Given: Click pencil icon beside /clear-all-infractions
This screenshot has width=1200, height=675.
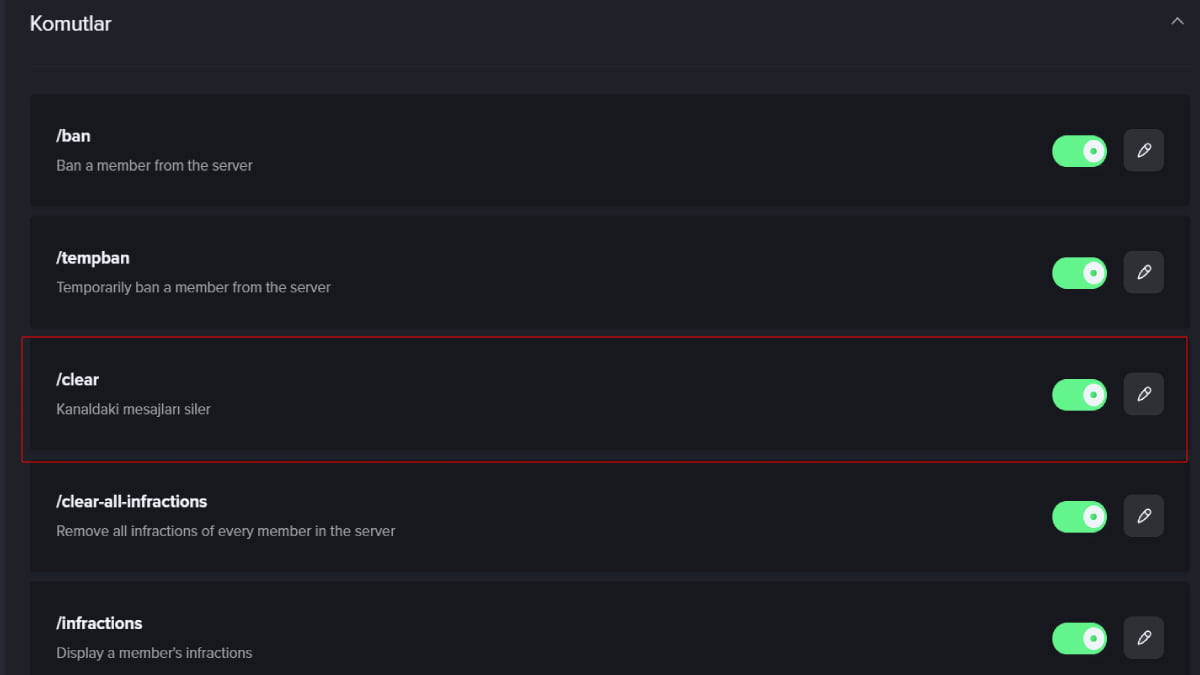Looking at the screenshot, I should (x=1143, y=516).
